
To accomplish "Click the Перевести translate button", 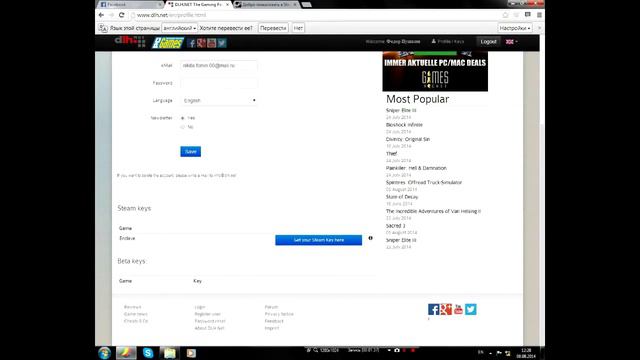I will click(x=273, y=28).
